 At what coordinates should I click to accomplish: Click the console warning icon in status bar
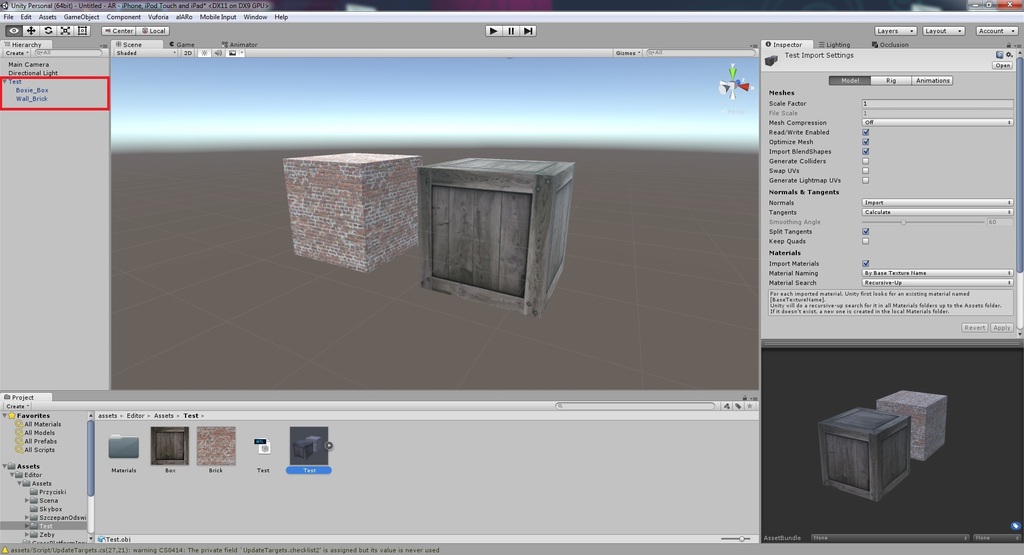[x=5, y=550]
